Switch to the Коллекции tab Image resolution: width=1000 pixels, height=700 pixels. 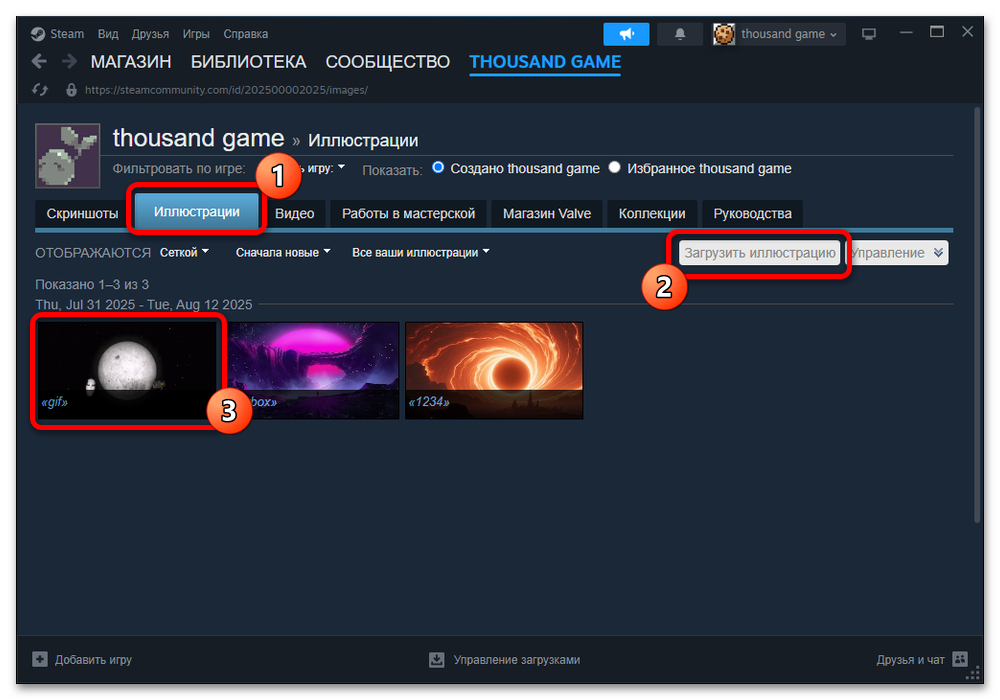652,214
